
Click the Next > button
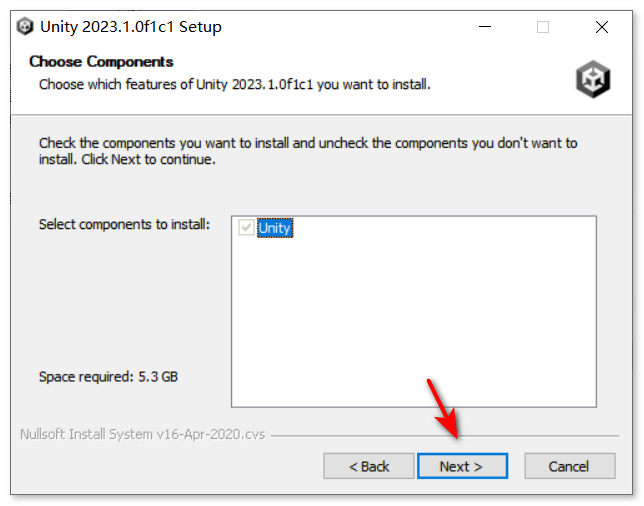click(462, 466)
